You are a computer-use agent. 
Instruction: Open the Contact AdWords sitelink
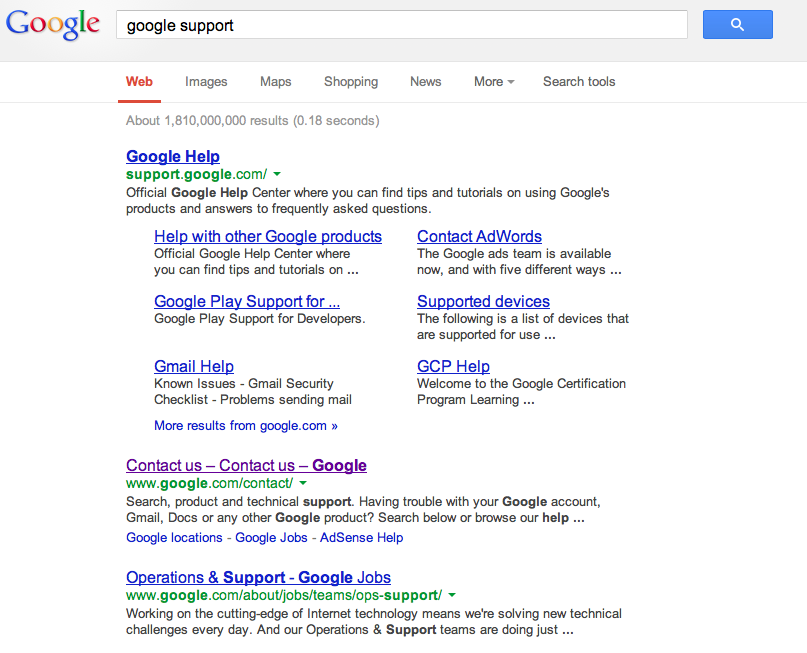479,236
